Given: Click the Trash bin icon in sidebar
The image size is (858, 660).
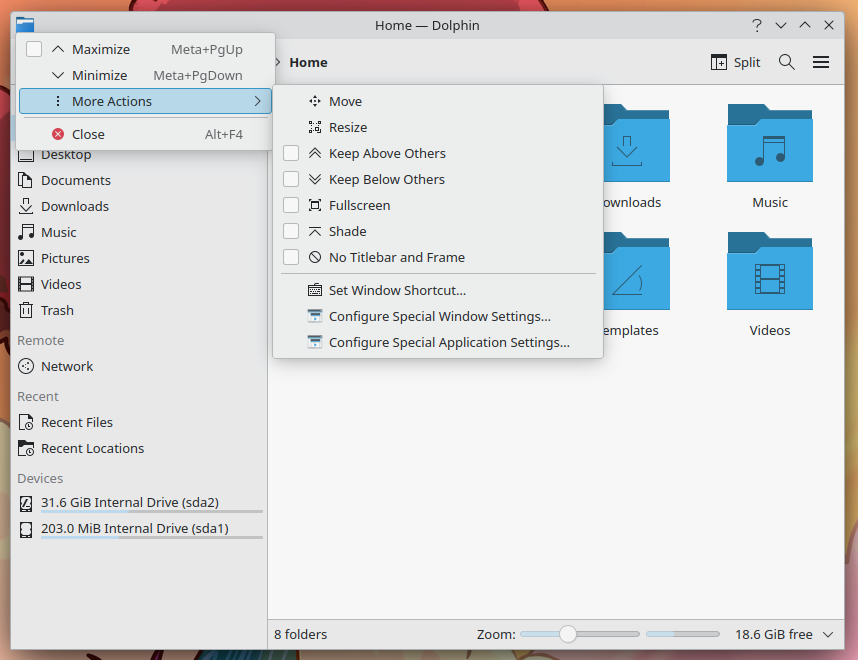Looking at the screenshot, I should (25, 310).
